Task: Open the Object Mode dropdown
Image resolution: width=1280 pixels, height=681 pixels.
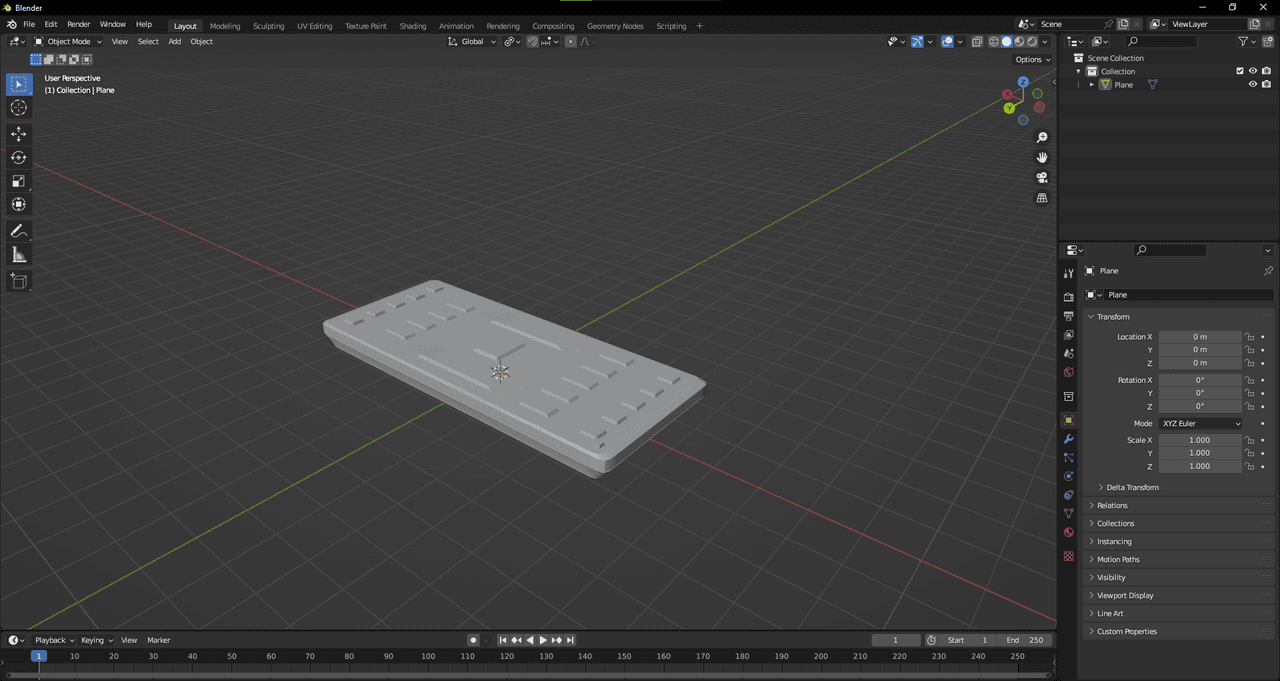Action: click(68, 42)
